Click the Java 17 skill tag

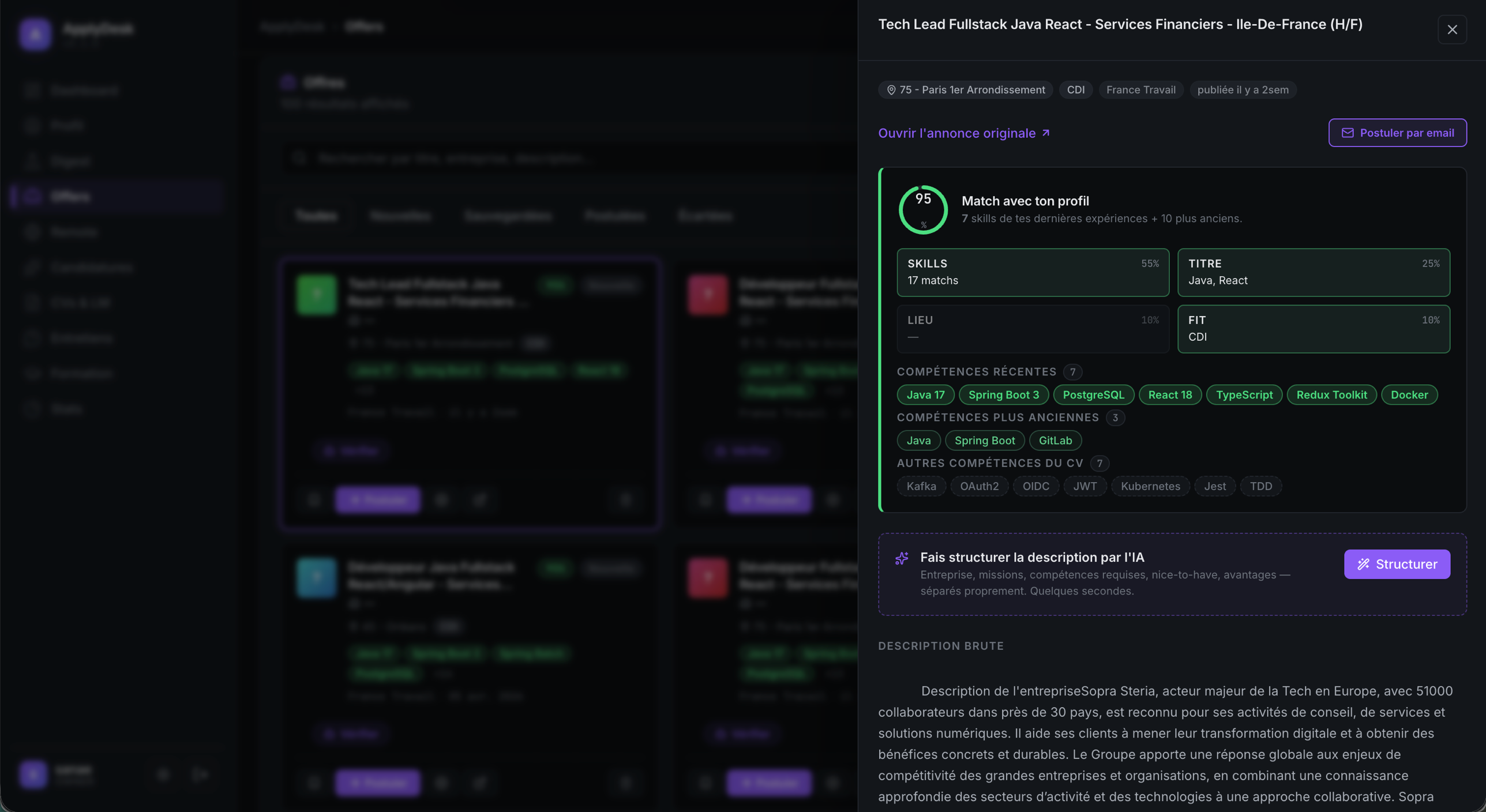pyautogui.click(x=925, y=395)
